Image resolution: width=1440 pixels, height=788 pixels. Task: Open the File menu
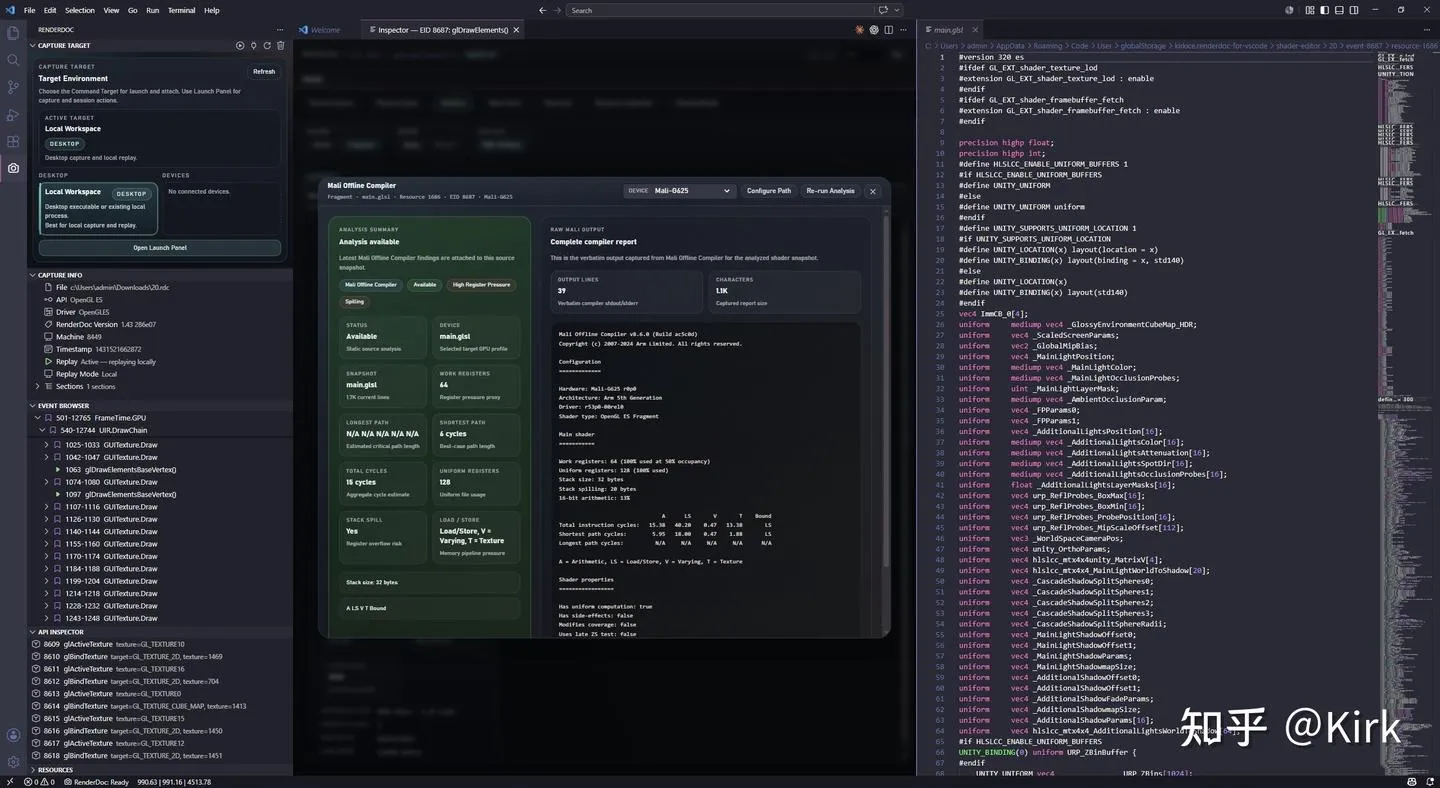click(x=29, y=10)
